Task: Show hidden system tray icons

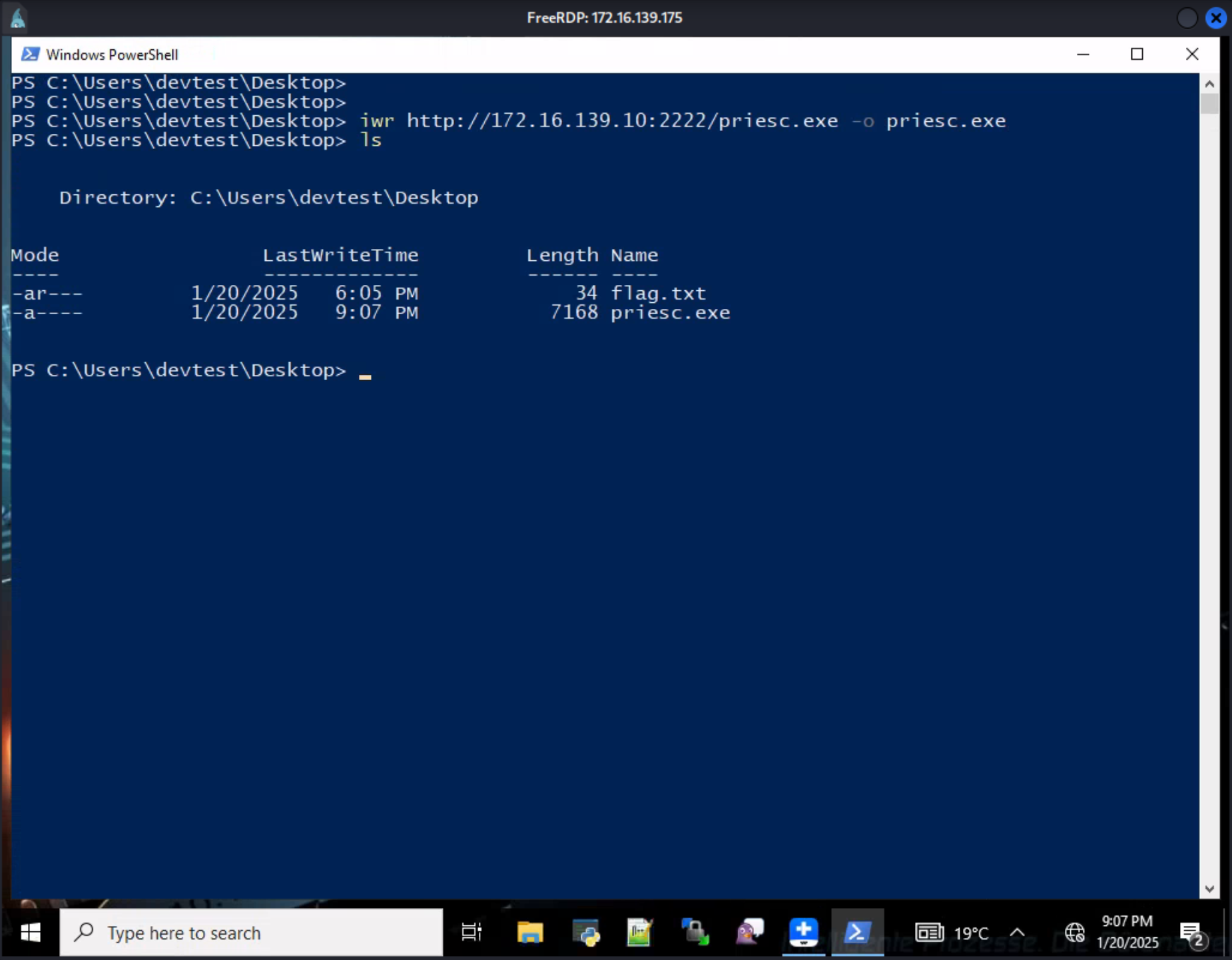Action: pyautogui.click(x=1018, y=933)
